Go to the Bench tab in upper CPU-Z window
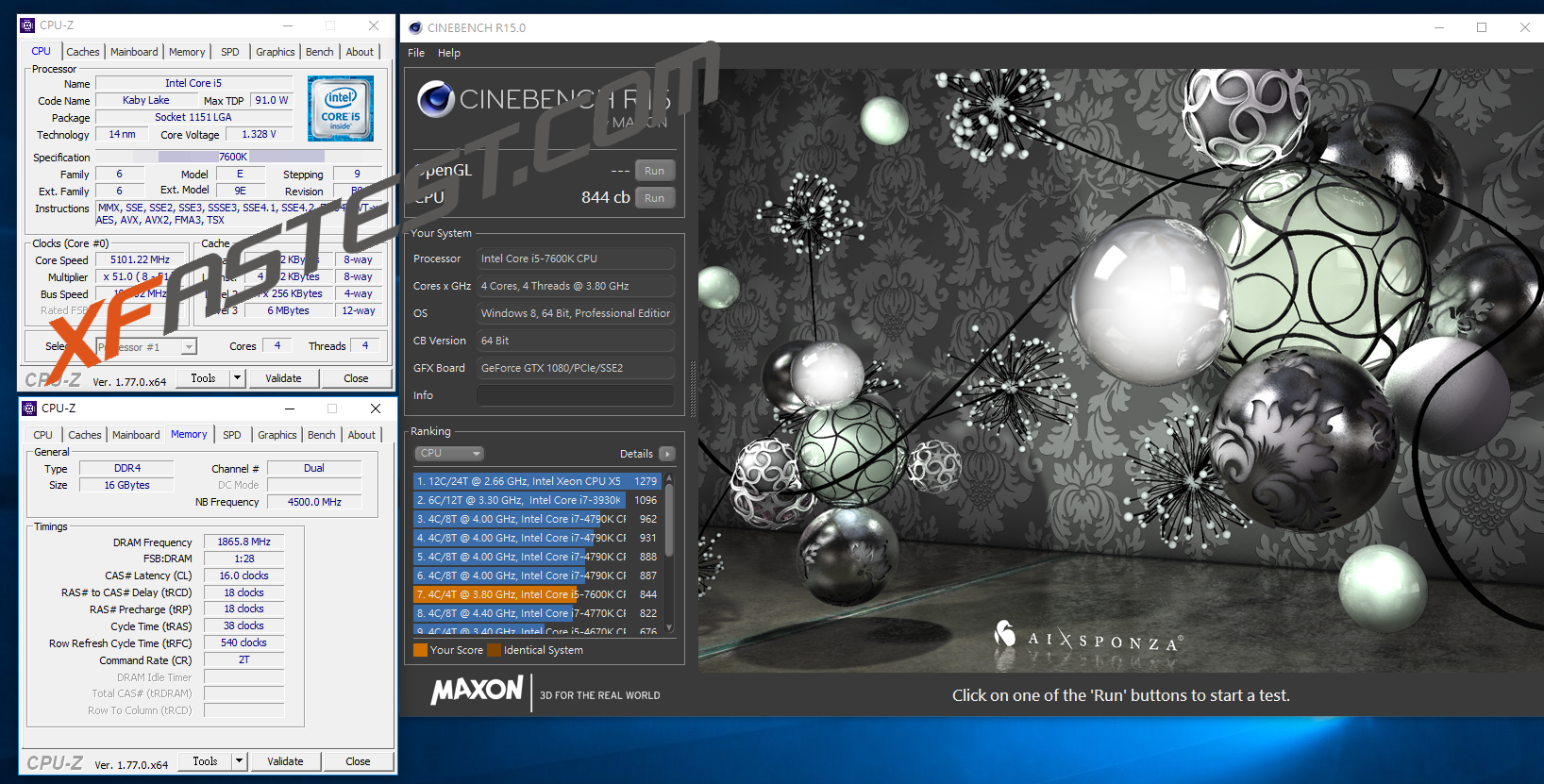Screen dimensions: 1544x784 click(320, 52)
